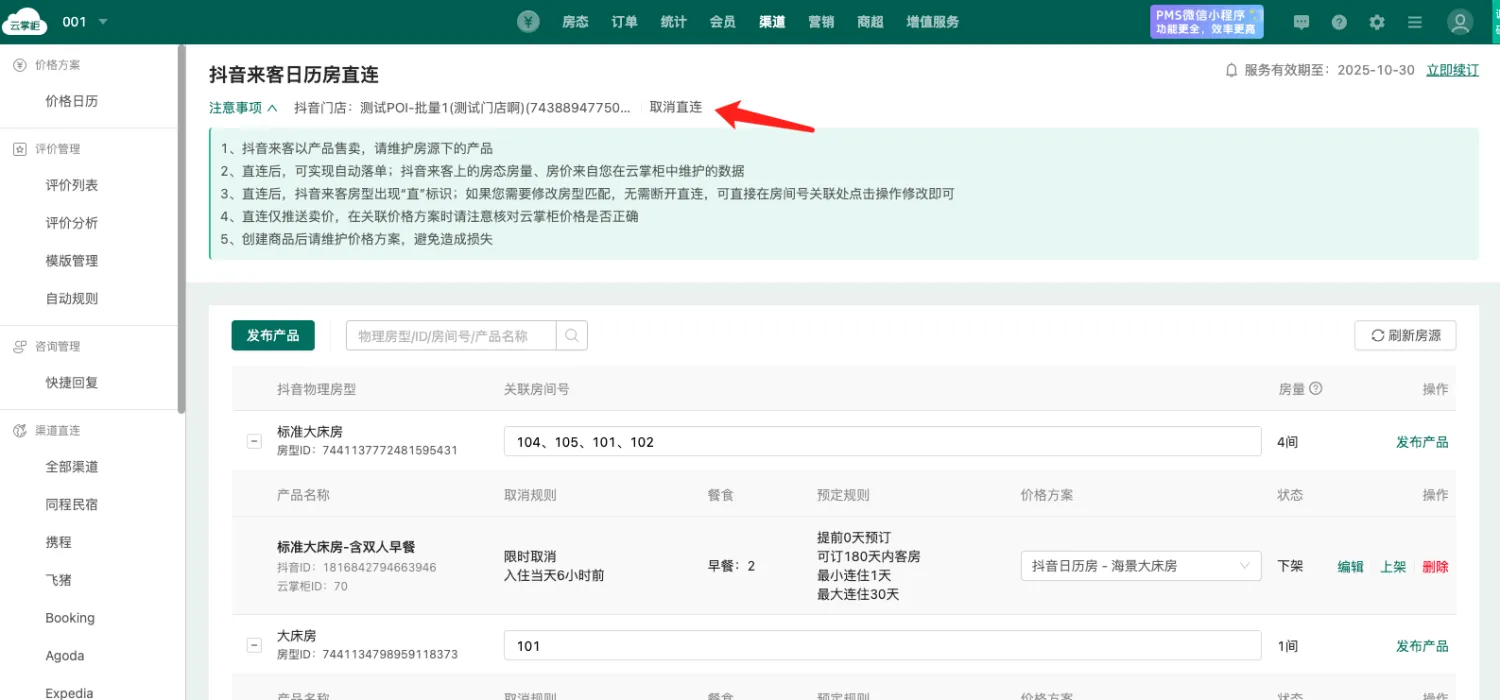Image resolution: width=1500 pixels, height=700 pixels.
Task: Switch to the 统计 menu
Action: point(674,22)
